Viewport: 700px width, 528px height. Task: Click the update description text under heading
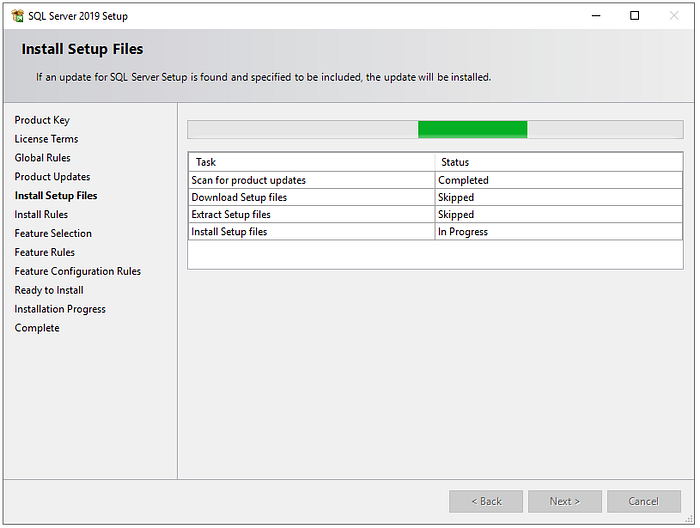[x=263, y=78]
